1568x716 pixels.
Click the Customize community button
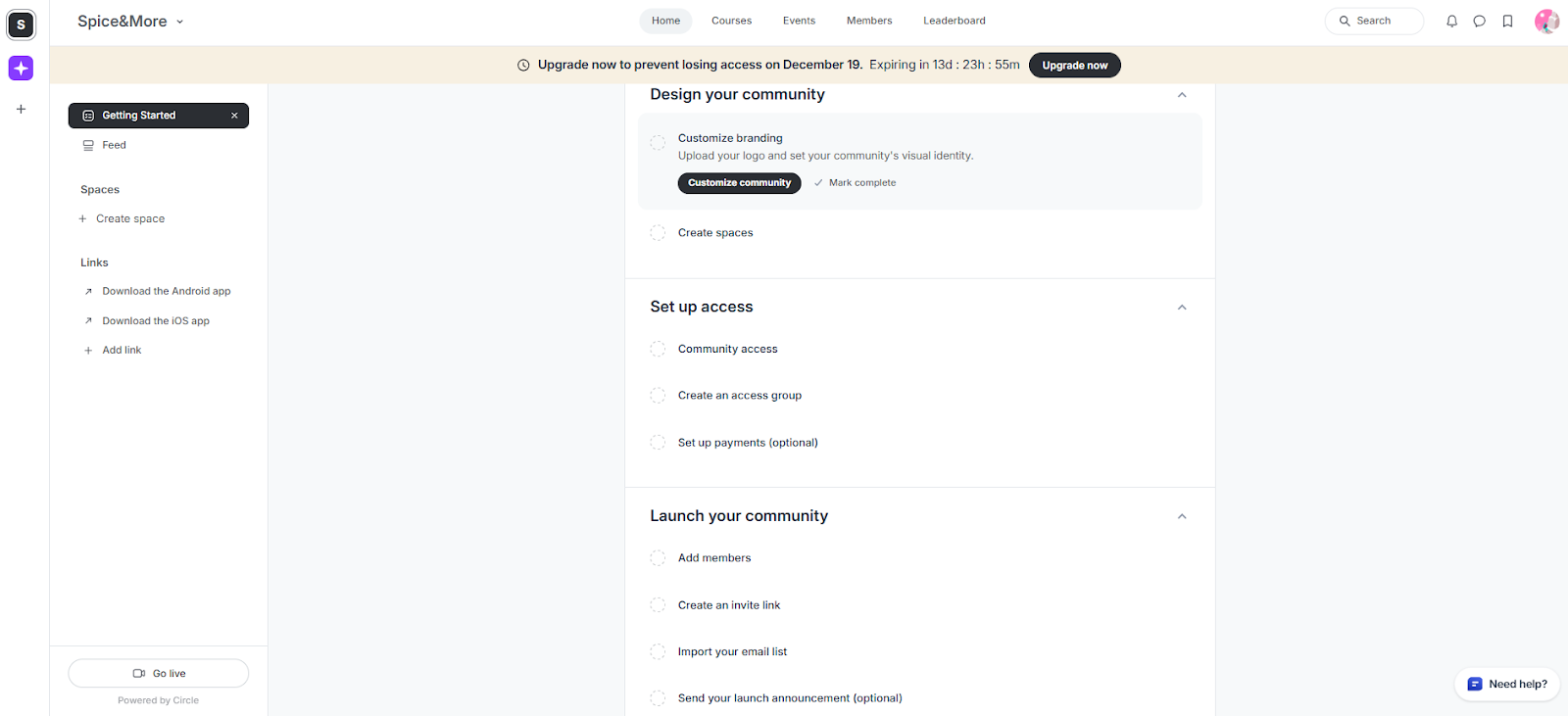[x=739, y=183]
